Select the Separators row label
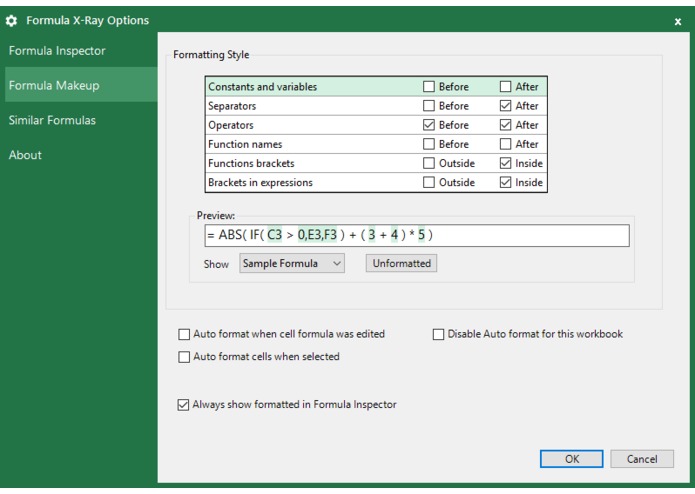The width and height of the screenshot is (695, 494). [232, 106]
